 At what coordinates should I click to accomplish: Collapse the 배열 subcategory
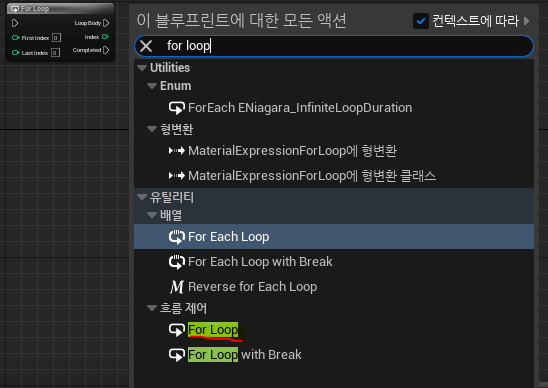pos(152,215)
